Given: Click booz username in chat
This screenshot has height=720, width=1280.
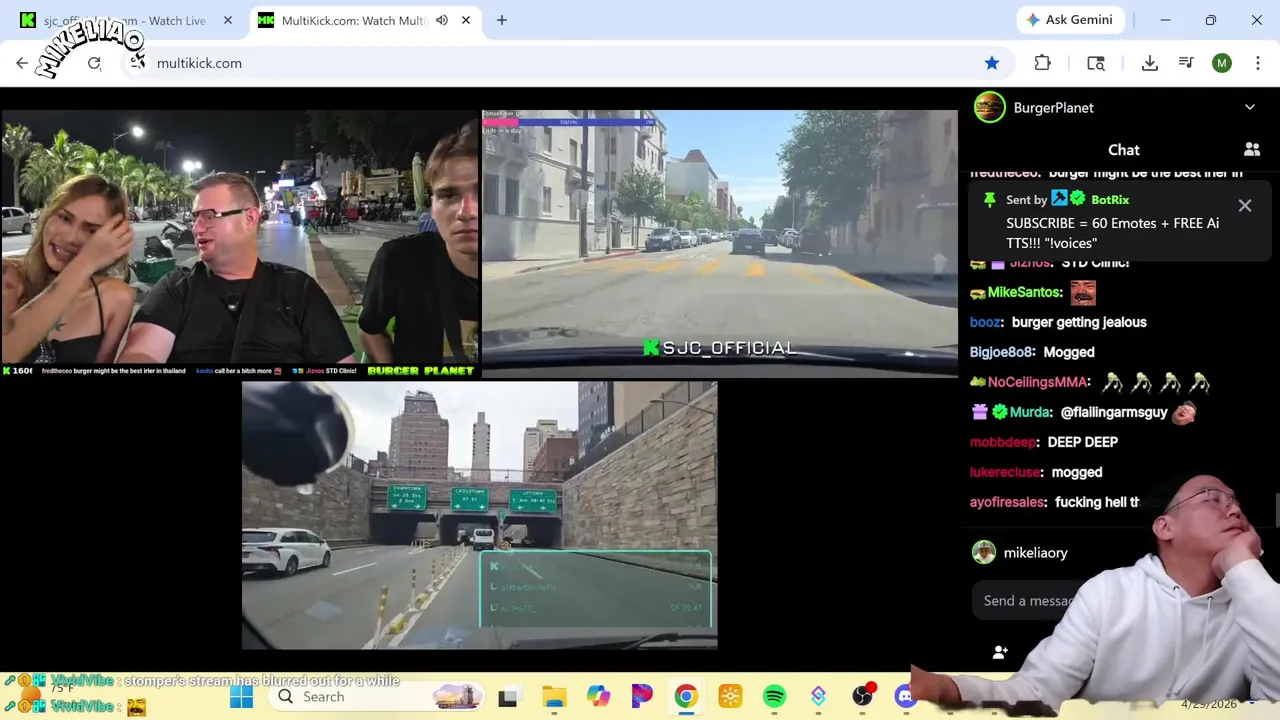Looking at the screenshot, I should pos(986,322).
